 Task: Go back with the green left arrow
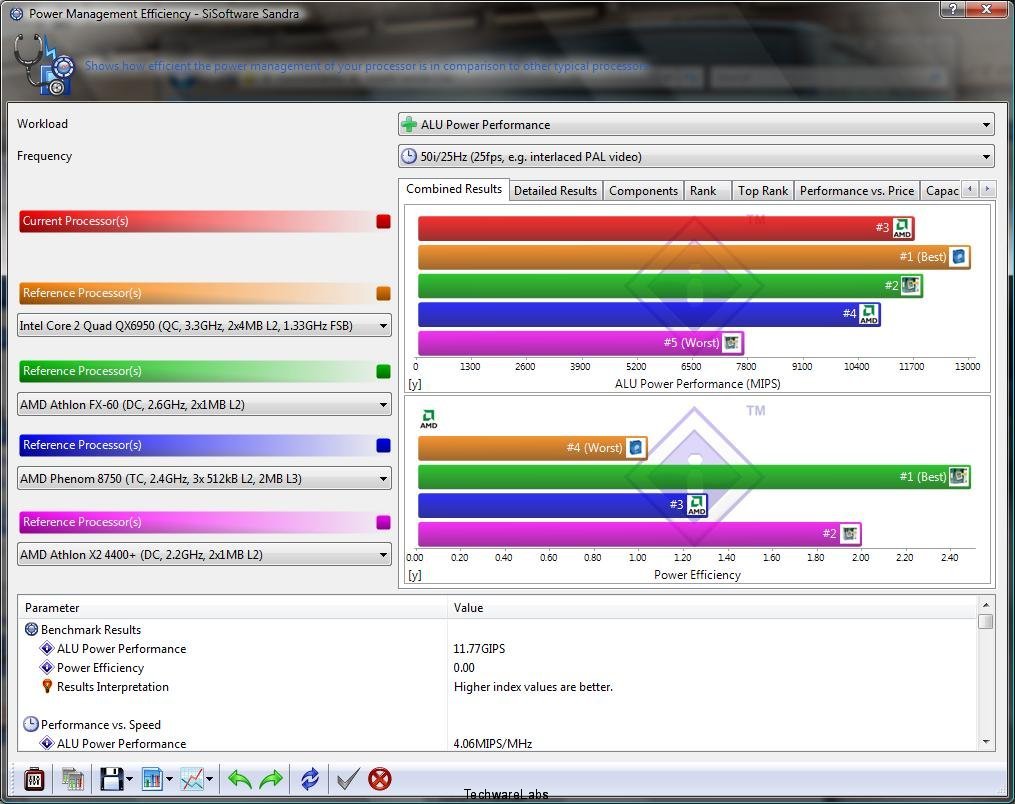point(240,779)
